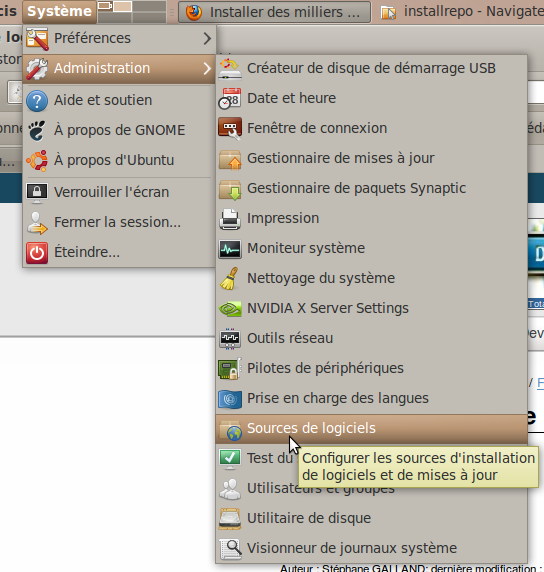Image resolution: width=544 pixels, height=572 pixels.
Task: Click the green NVIDIA logo icon
Action: (x=230, y=309)
